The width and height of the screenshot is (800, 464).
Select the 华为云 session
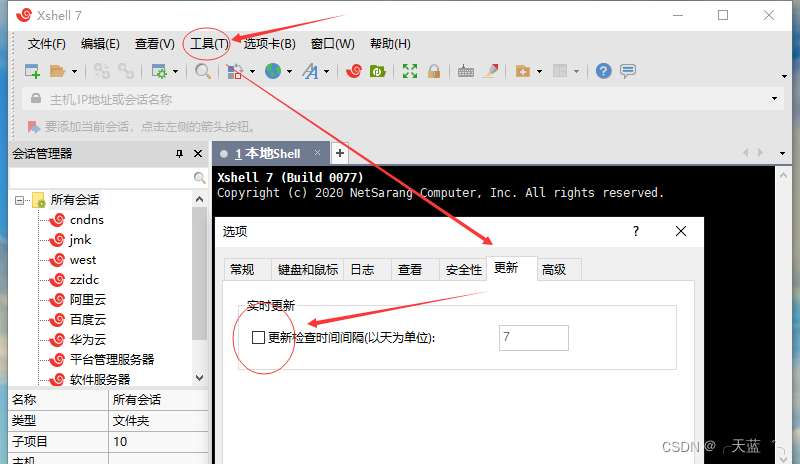coord(88,339)
